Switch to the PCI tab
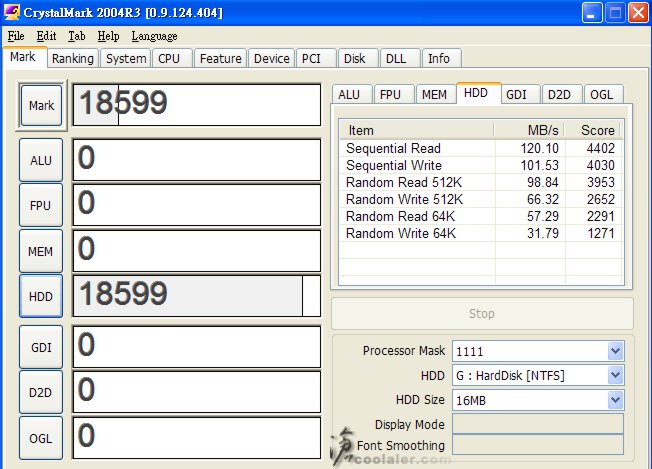The image size is (652, 469). click(316, 58)
